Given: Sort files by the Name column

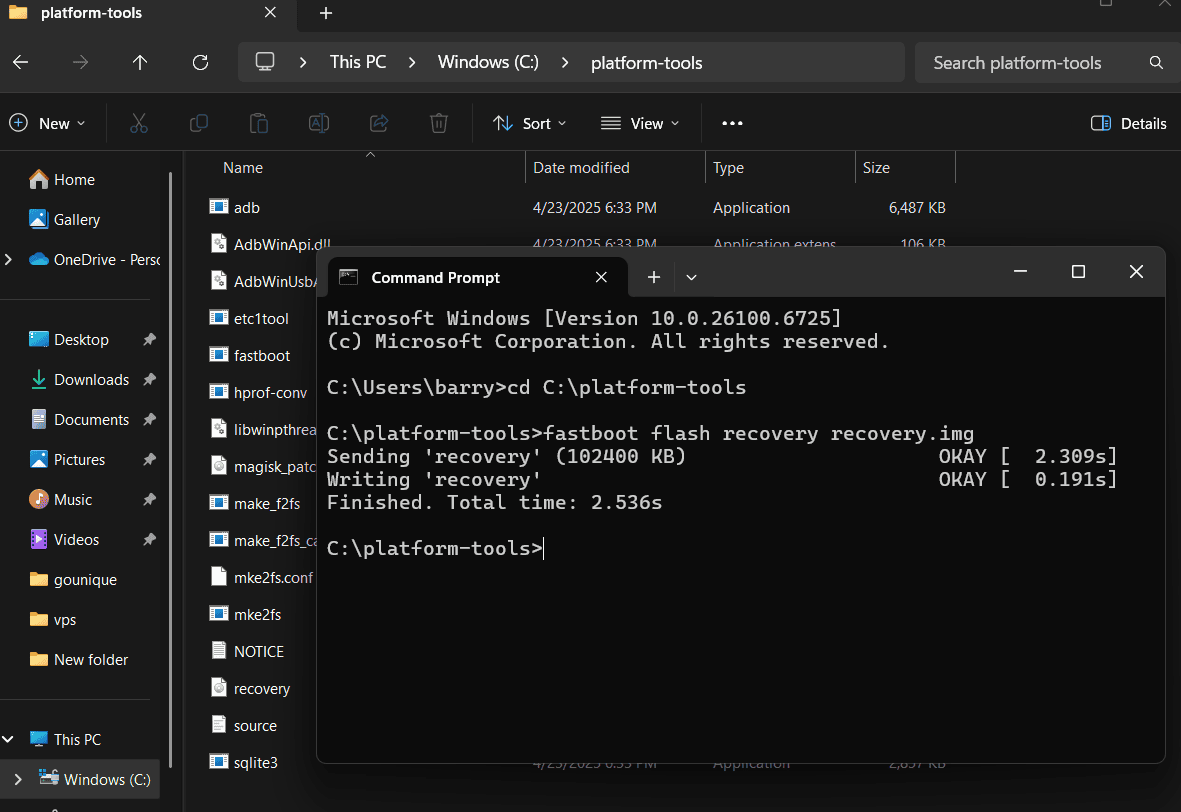Looking at the screenshot, I should pyautogui.click(x=243, y=168).
